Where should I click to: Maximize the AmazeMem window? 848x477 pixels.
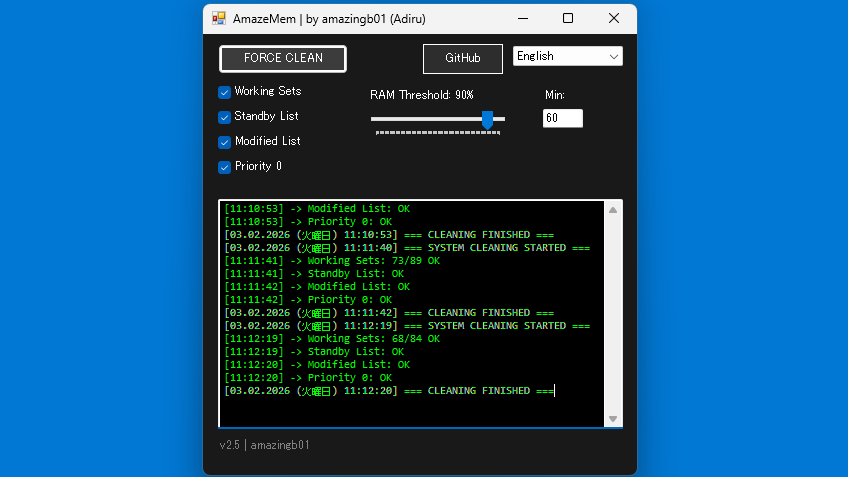(568, 18)
